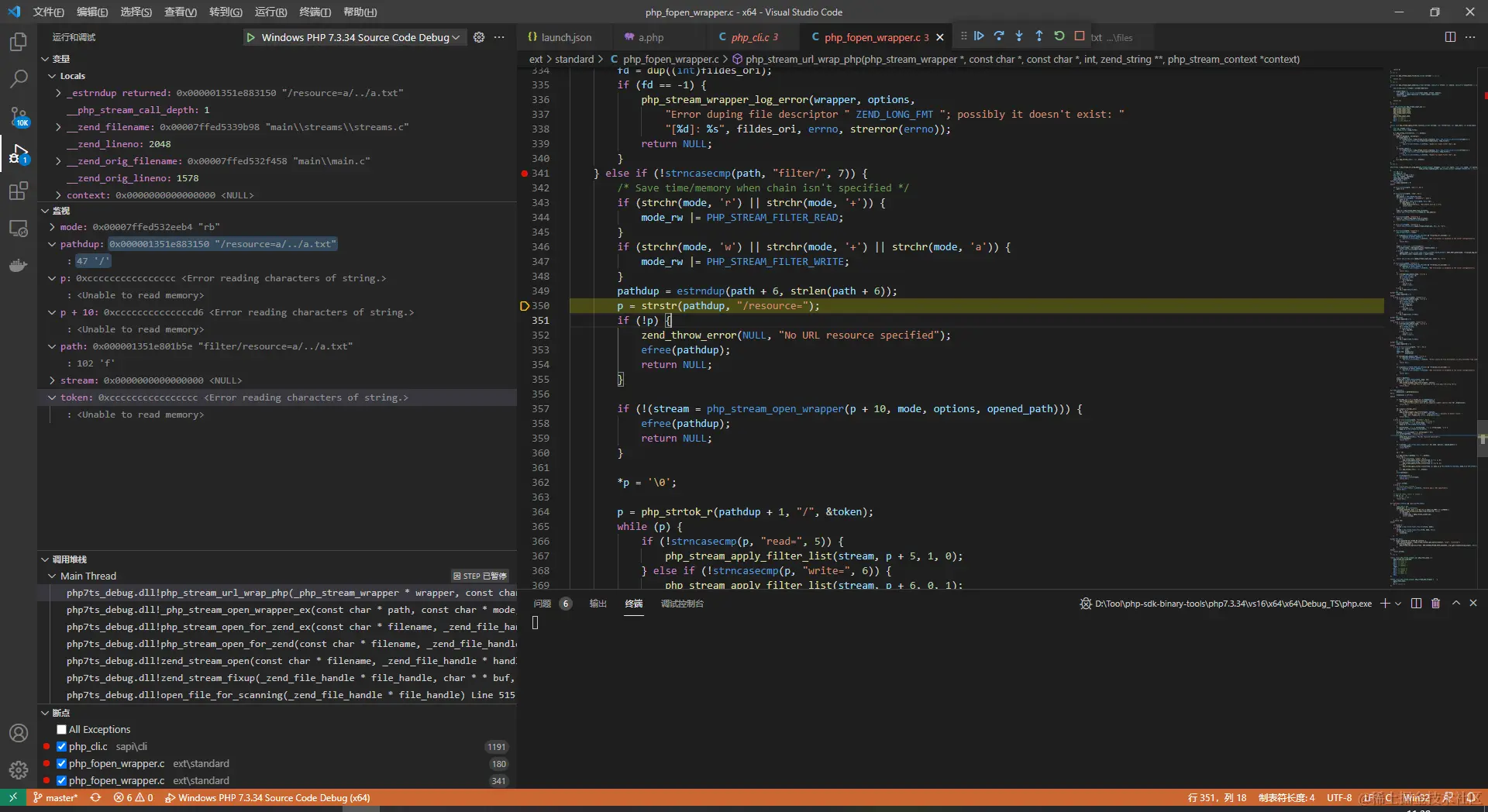This screenshot has width=1488, height=812.
Task: Open the terminal launch profile dropdown arrow
Action: point(1398,604)
